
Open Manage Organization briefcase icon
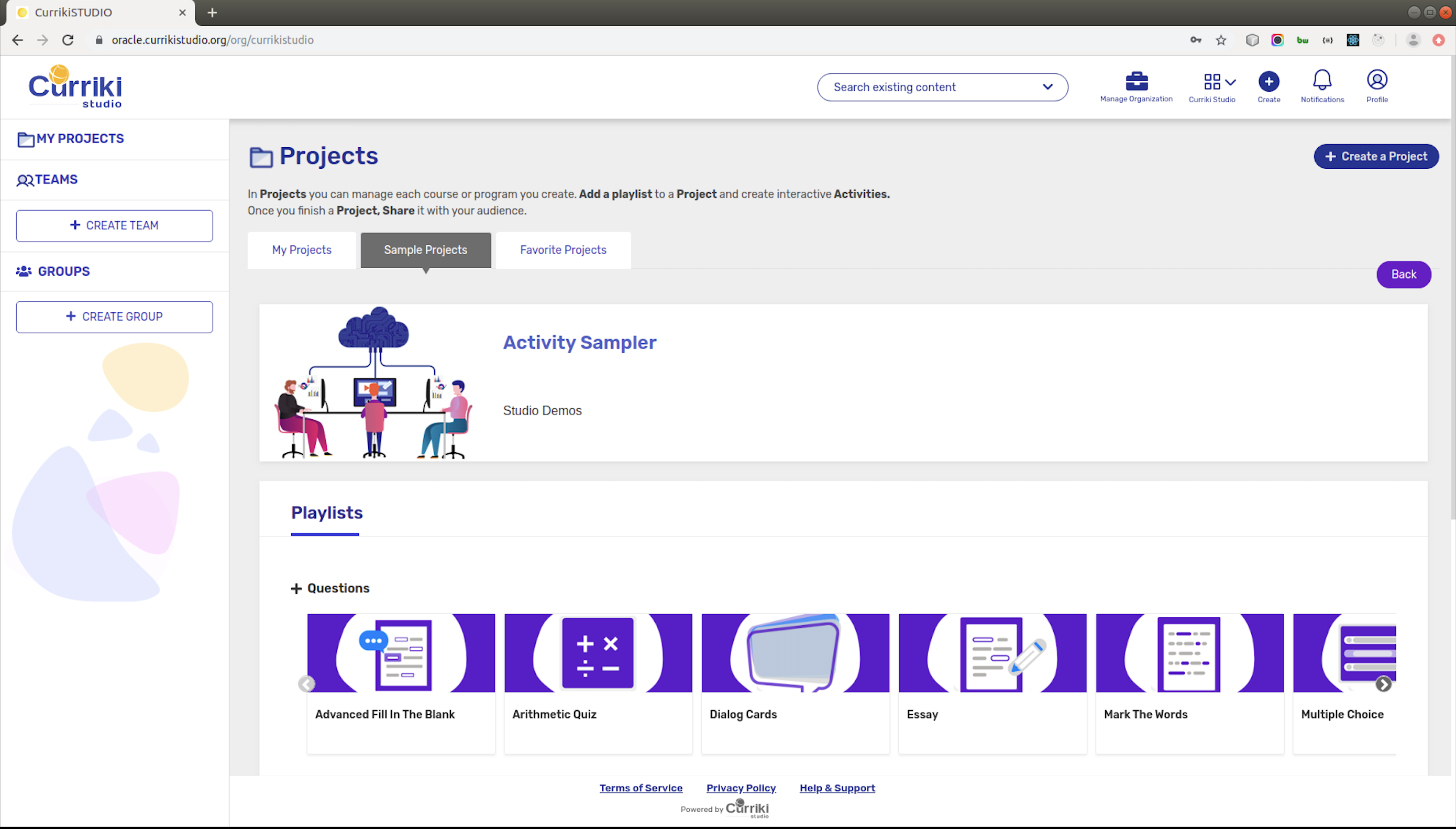click(x=1135, y=81)
